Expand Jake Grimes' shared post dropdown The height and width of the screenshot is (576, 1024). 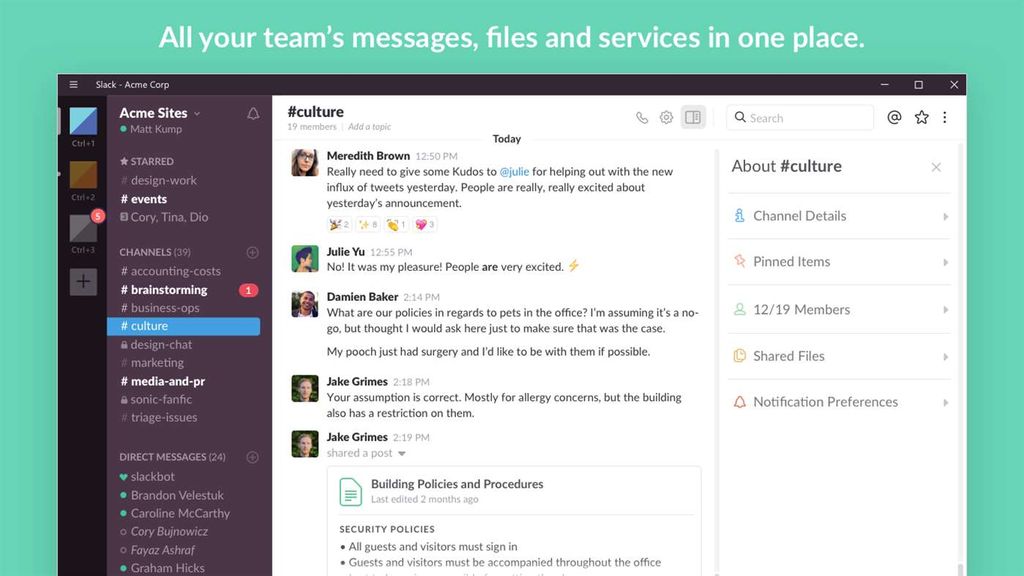tap(402, 453)
